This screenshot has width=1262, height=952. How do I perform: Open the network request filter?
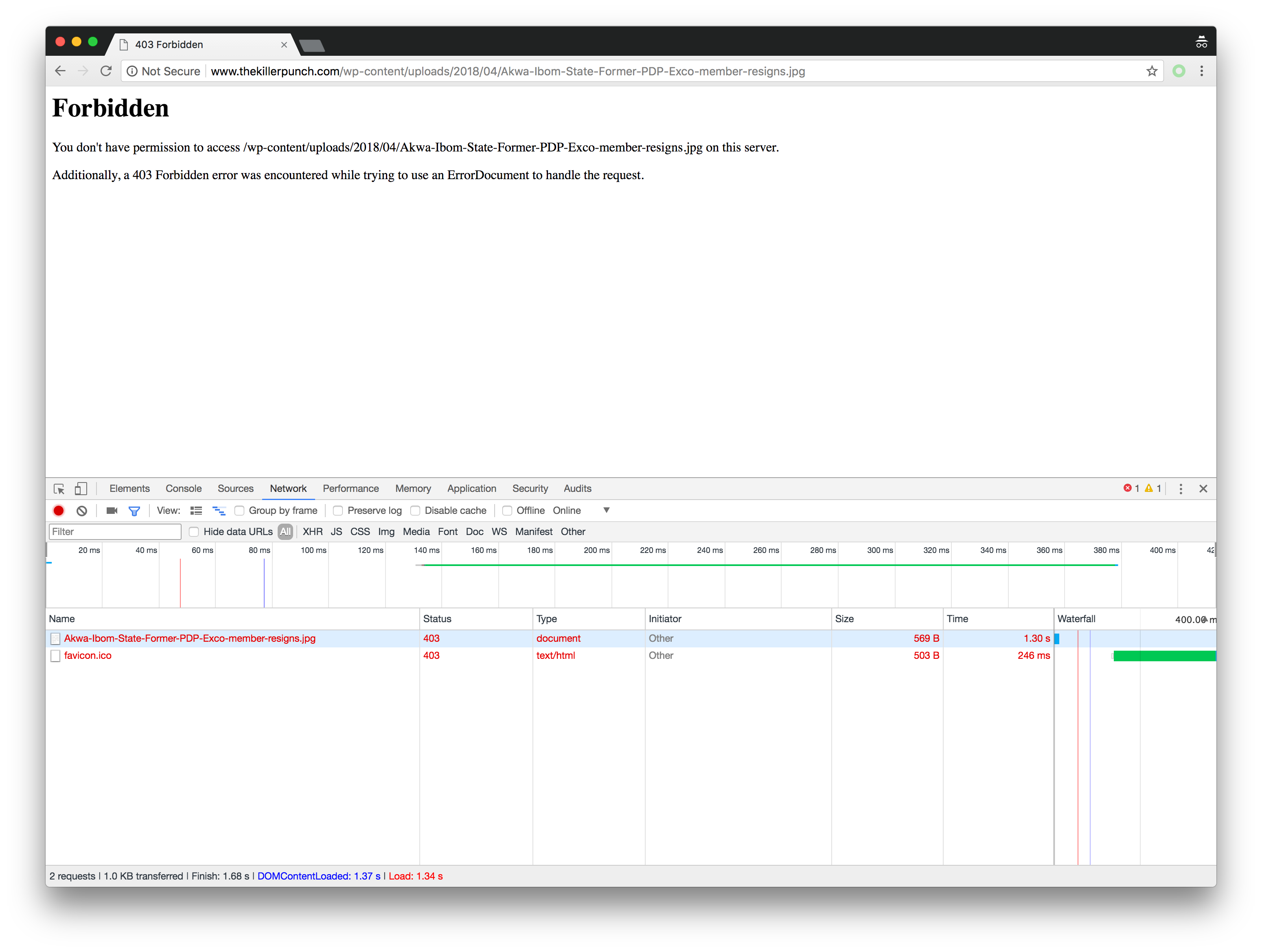point(134,510)
